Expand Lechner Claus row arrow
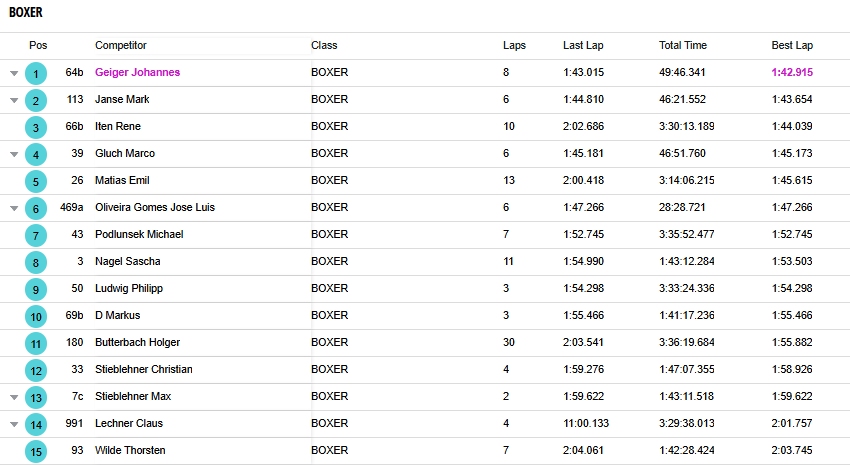Screen dimensions: 850x472 point(14,424)
